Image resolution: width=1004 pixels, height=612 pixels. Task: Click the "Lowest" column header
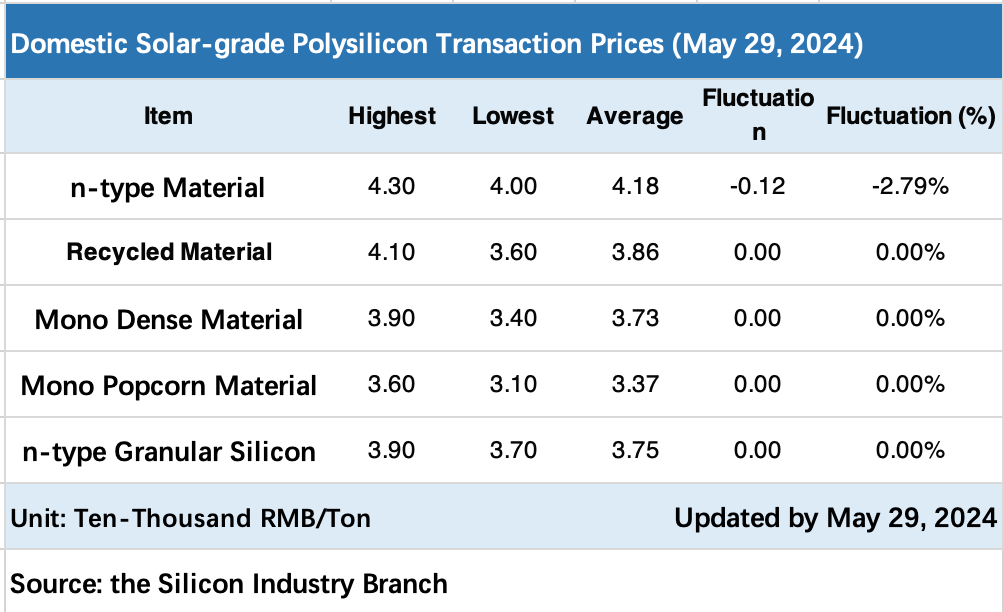click(x=513, y=116)
